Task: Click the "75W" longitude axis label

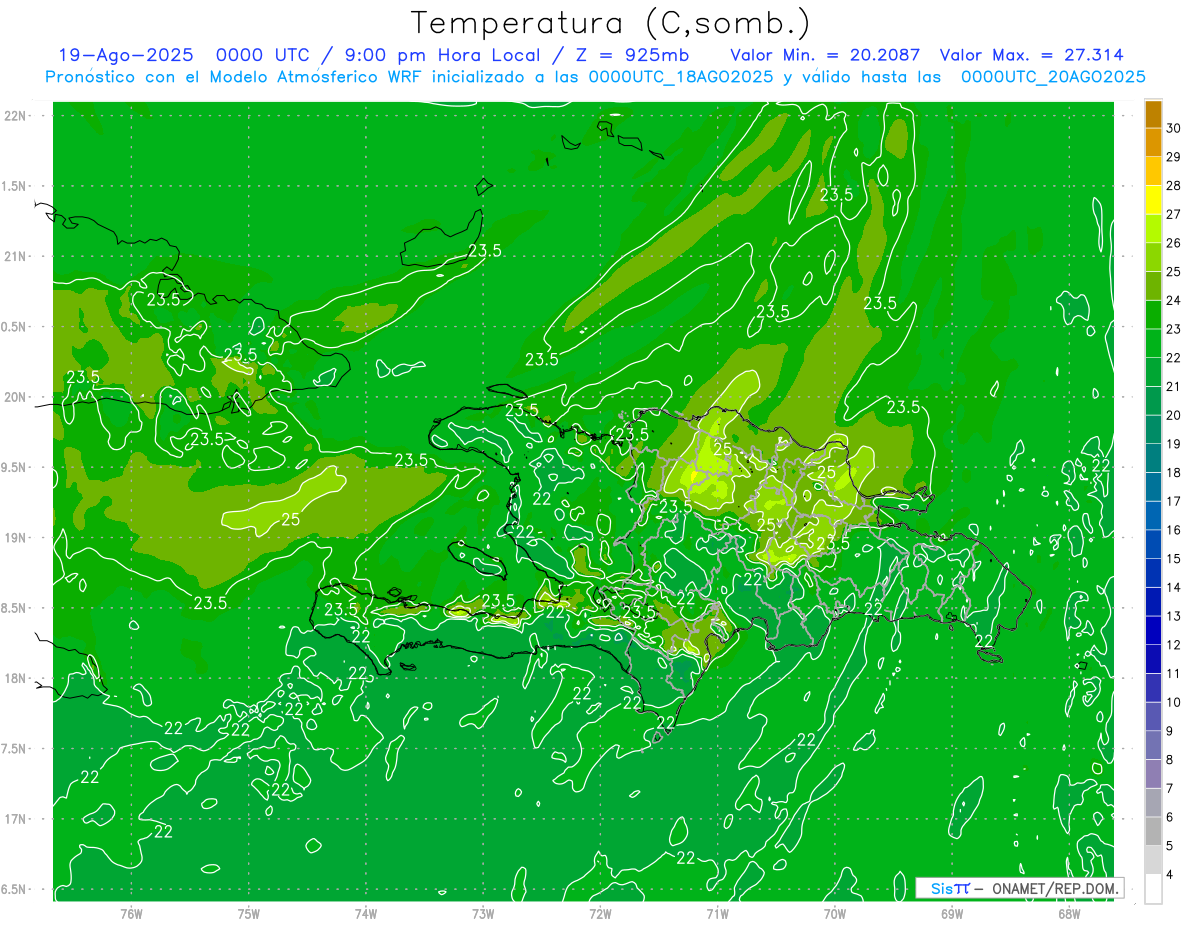Action: (248, 913)
